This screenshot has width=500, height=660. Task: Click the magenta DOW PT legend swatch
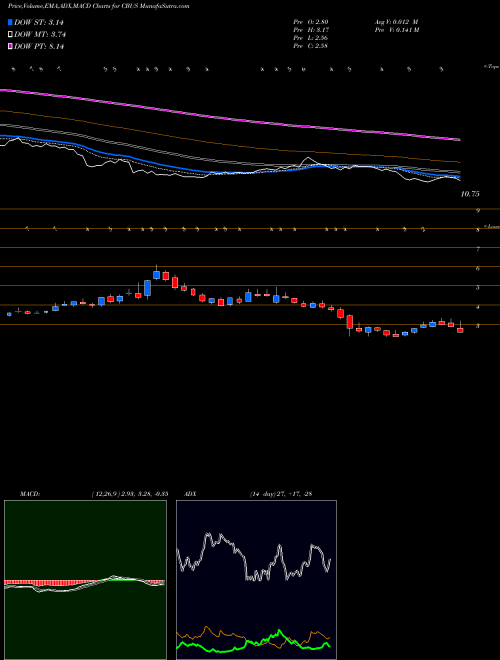(10, 46)
